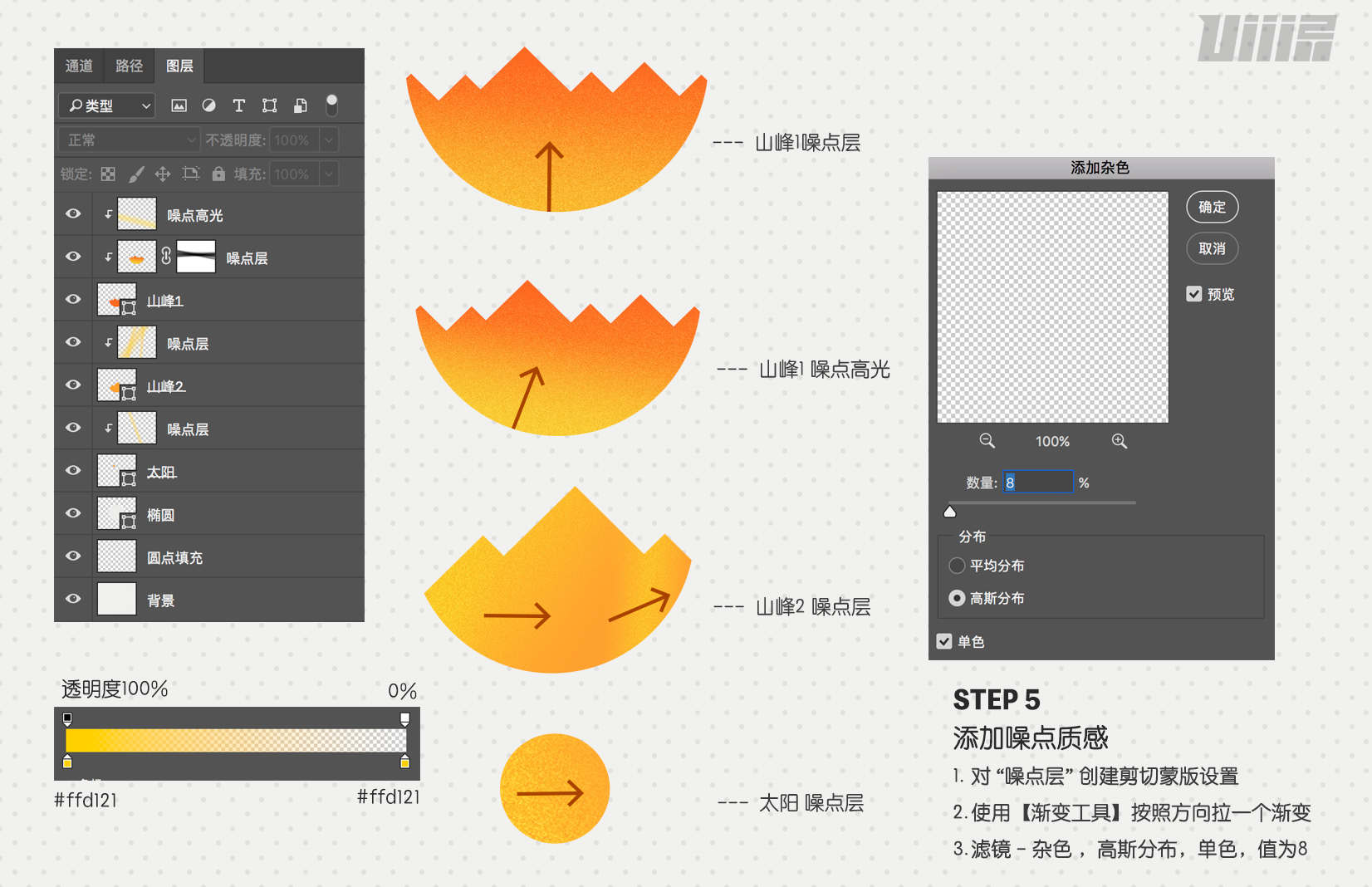Select the 太阳 layer thumbnail
Viewport: 1372px width, 887px height.
116,471
